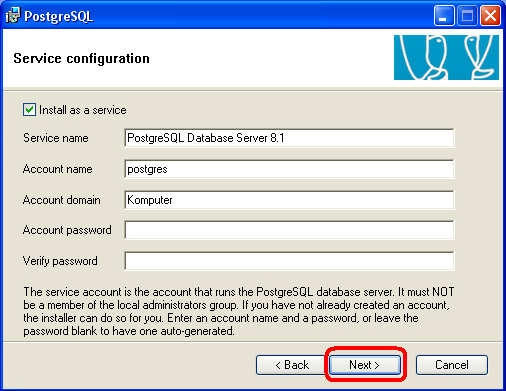Click into the Account password field

click(289, 230)
